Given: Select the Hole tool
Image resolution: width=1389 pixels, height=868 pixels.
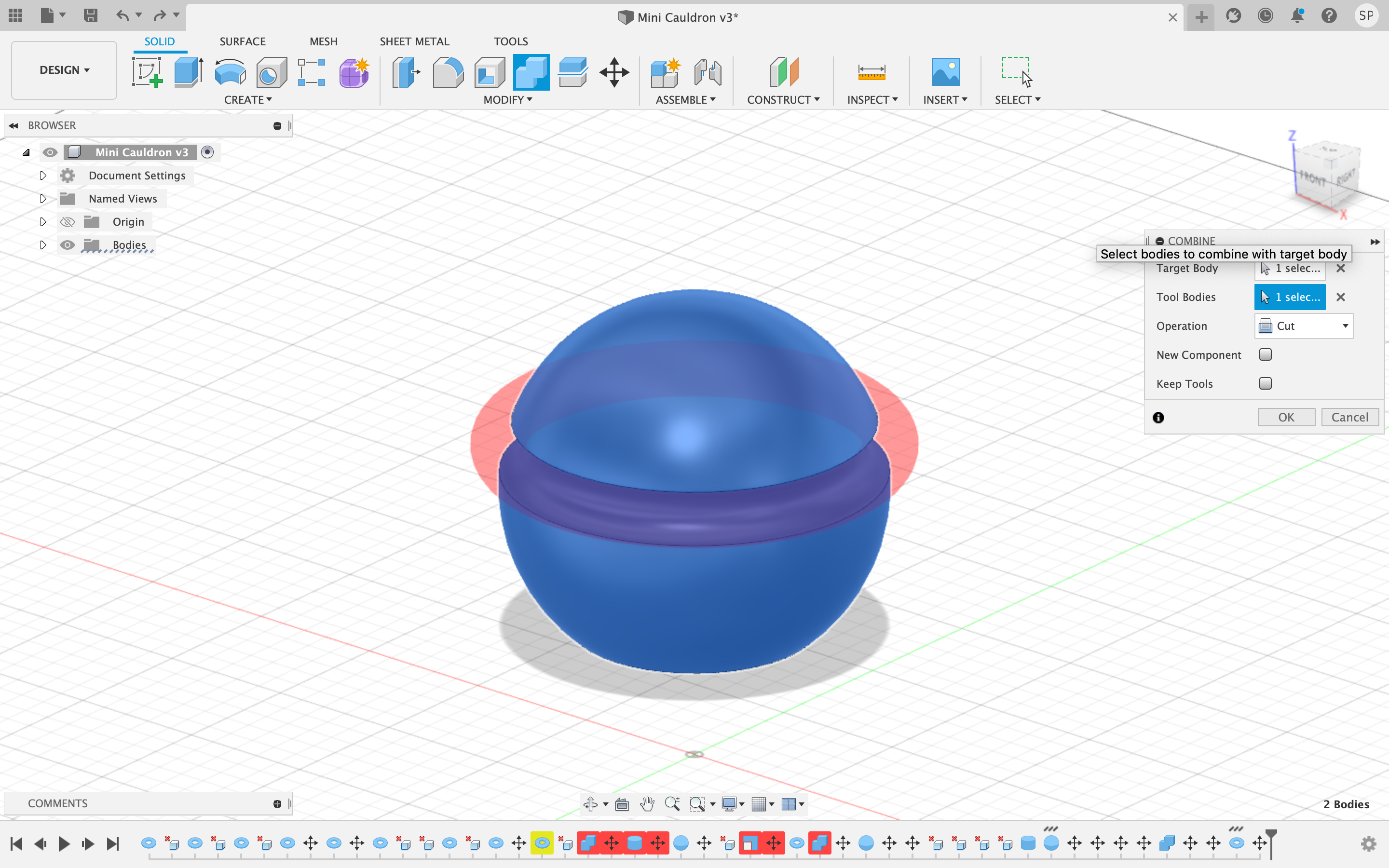Looking at the screenshot, I should 272,72.
